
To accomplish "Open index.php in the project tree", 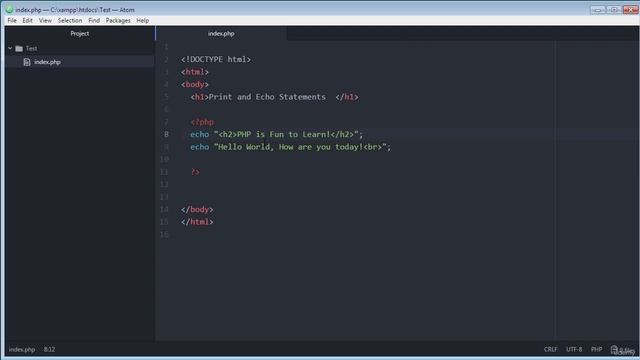I will [47, 62].
